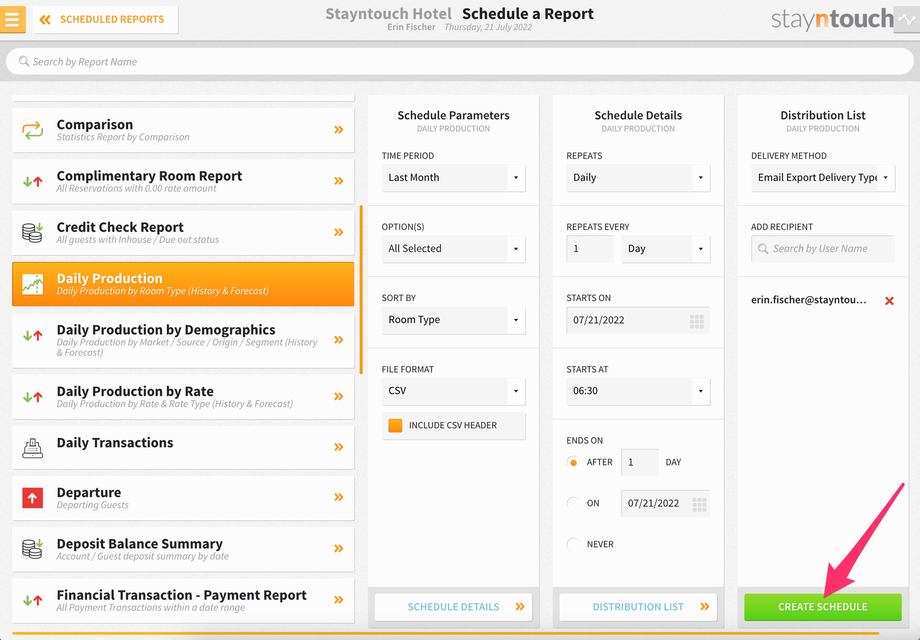
Task: Click the red Departure arrow icon
Action: click(32, 498)
